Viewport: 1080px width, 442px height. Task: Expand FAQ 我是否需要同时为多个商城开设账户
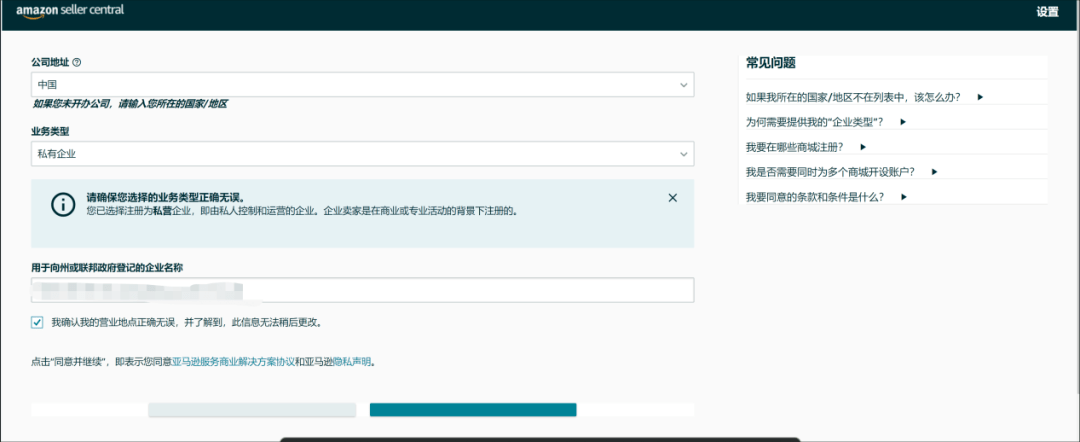[933, 172]
